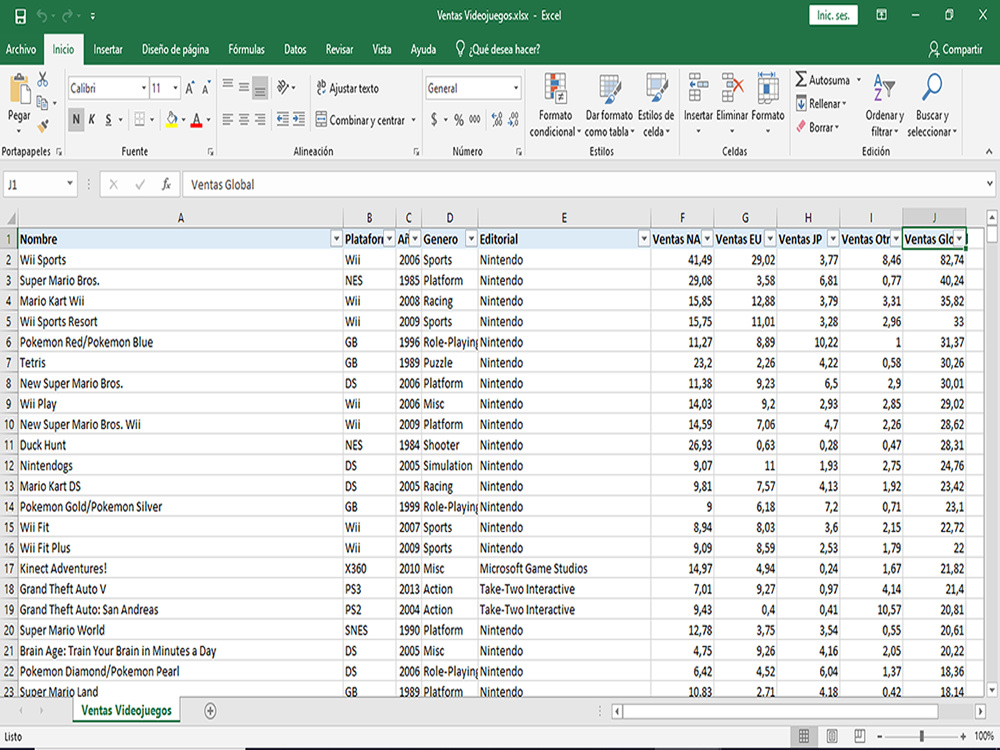
Task: Open Buscar y seleccionar menu
Action: click(932, 105)
